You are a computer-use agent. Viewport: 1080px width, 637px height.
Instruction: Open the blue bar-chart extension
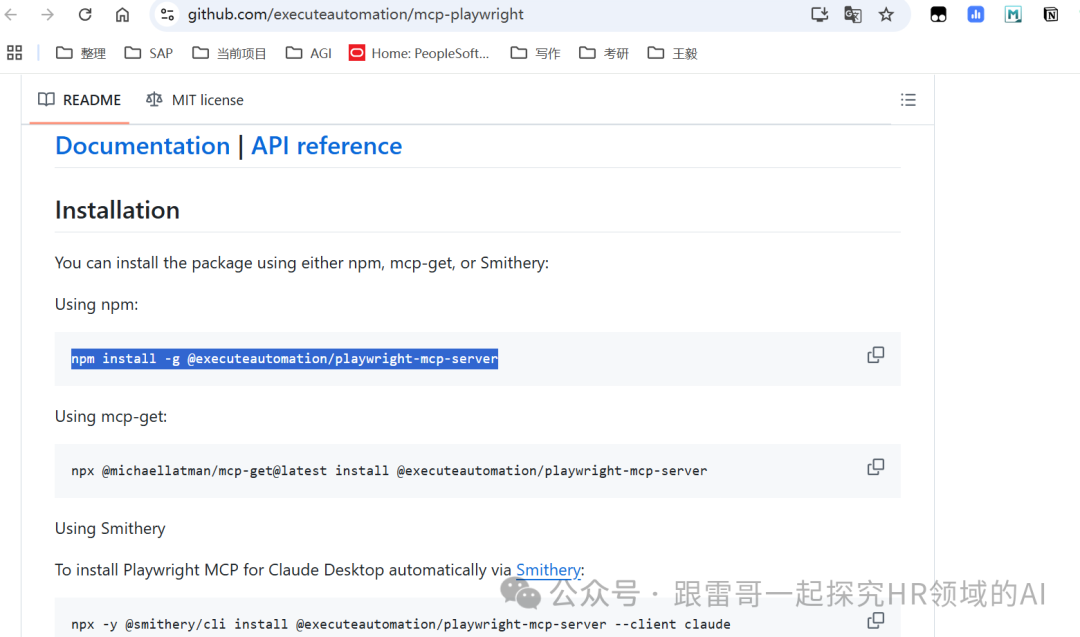pos(975,14)
